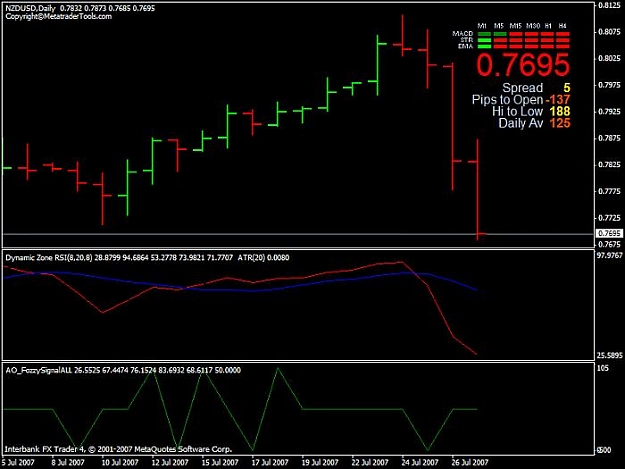Select the M15 timeframe column header
The image size is (625, 469).
[515, 26]
